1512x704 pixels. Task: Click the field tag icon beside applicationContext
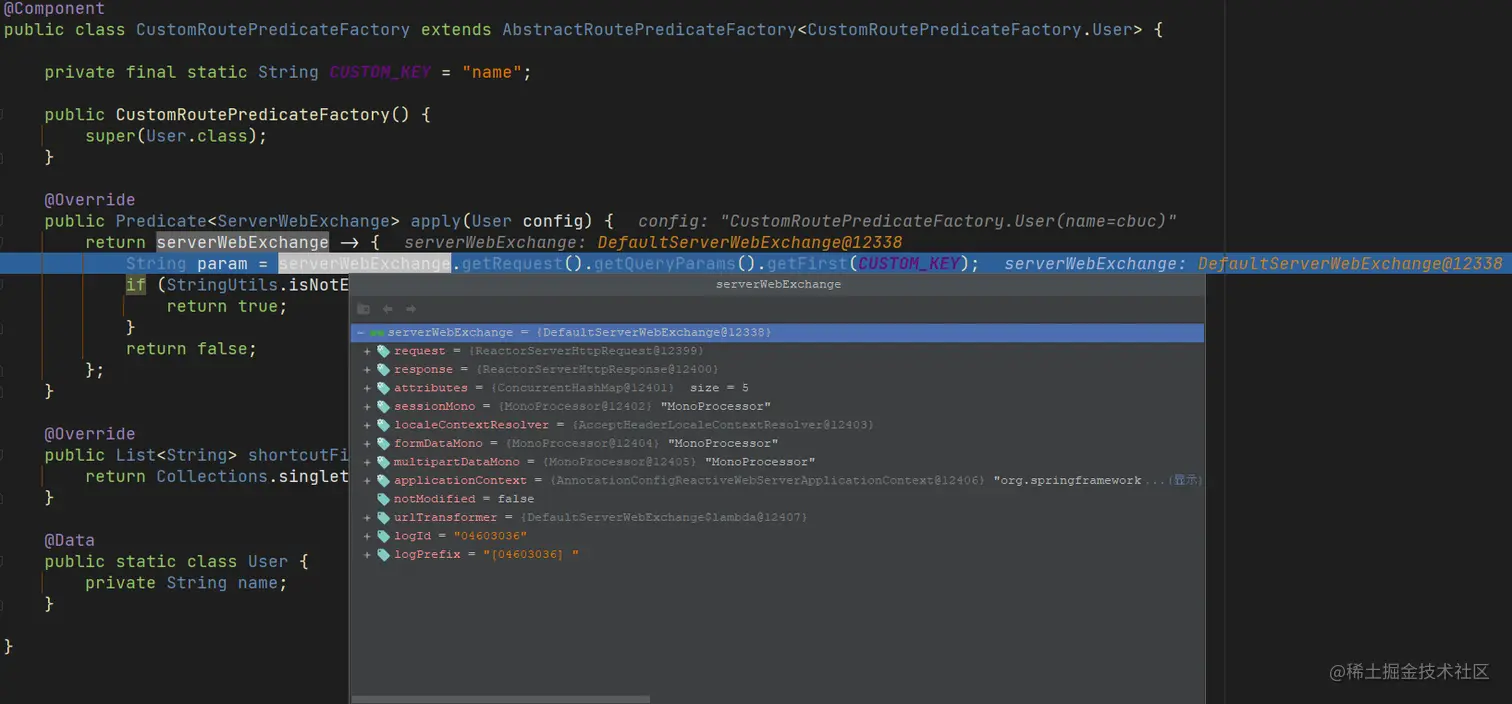383,480
